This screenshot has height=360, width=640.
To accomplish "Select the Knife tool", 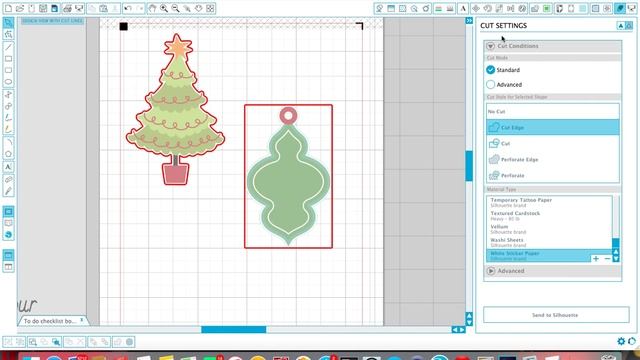I will point(8,191).
